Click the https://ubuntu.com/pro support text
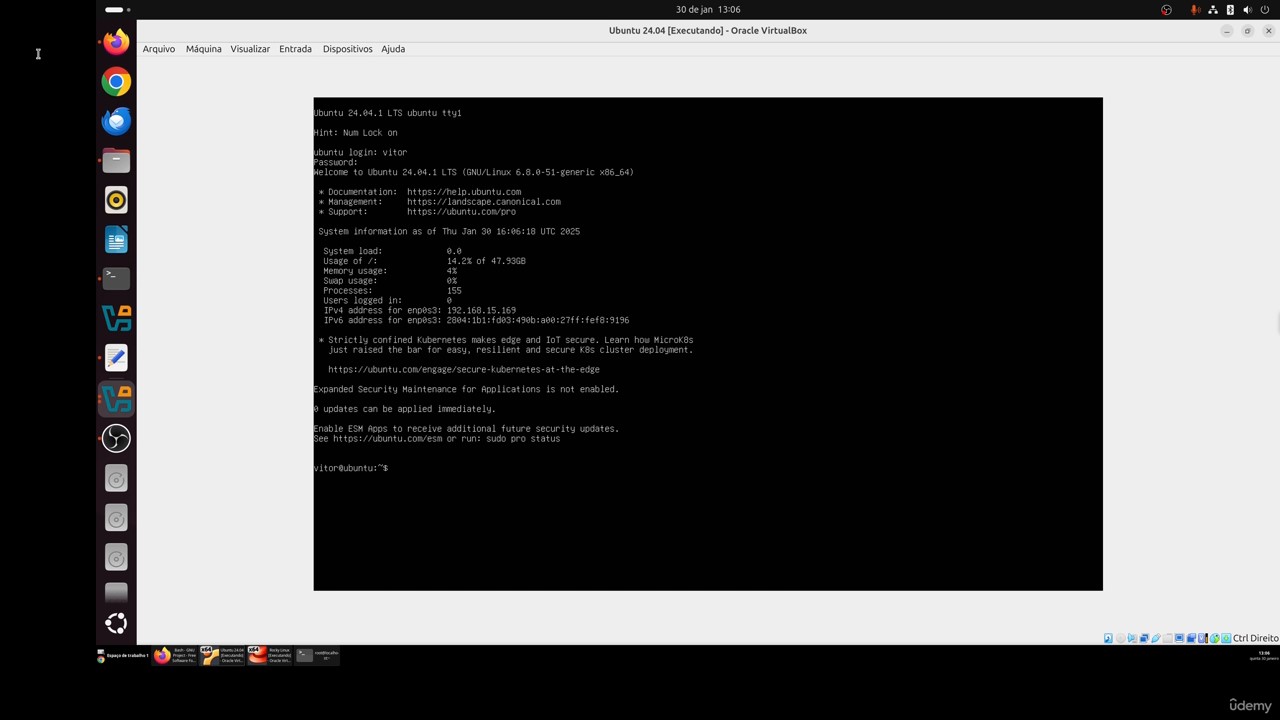This screenshot has height=720, width=1280. [461, 212]
